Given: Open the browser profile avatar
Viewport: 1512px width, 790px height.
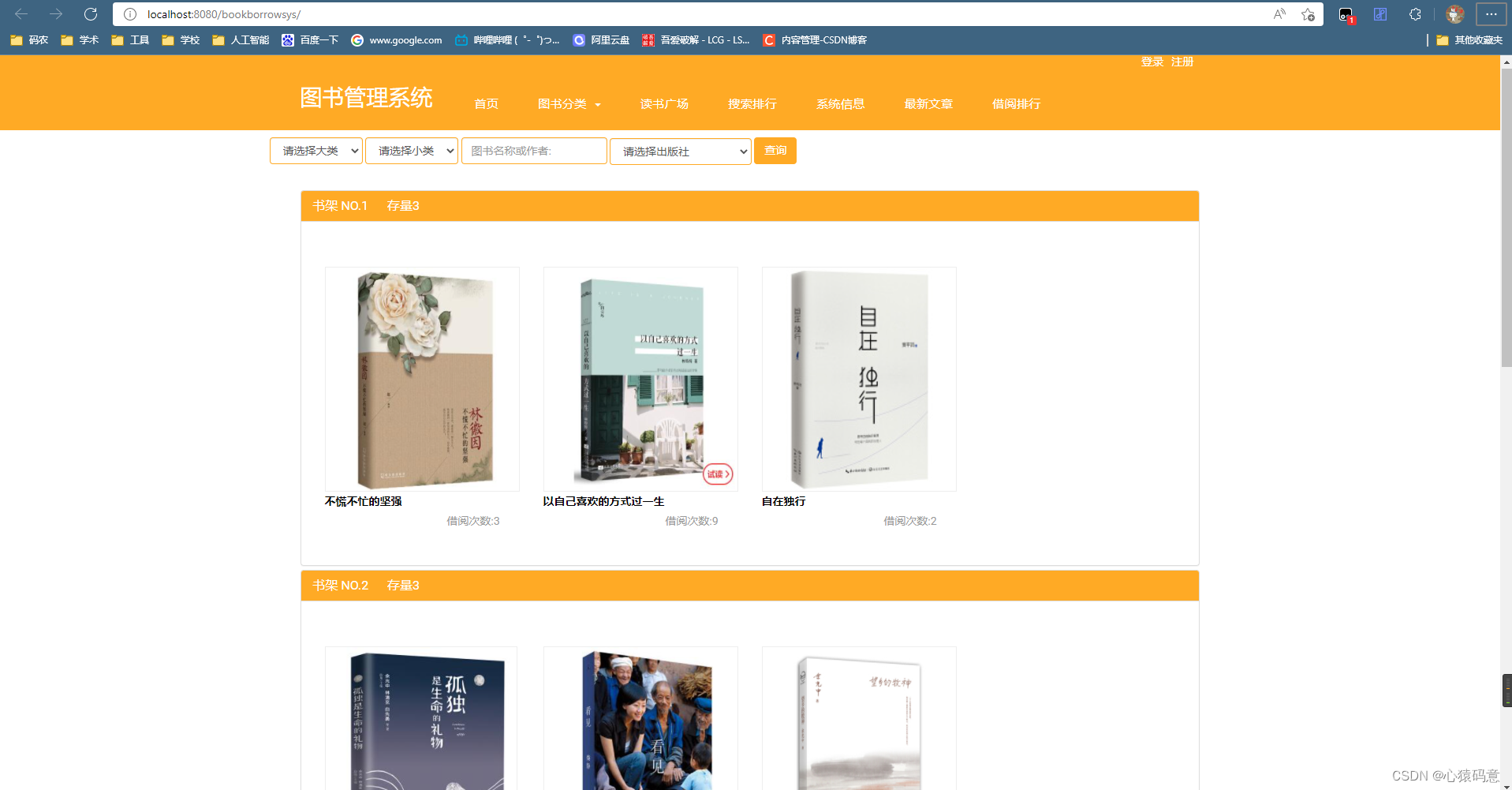Looking at the screenshot, I should tap(1455, 14).
